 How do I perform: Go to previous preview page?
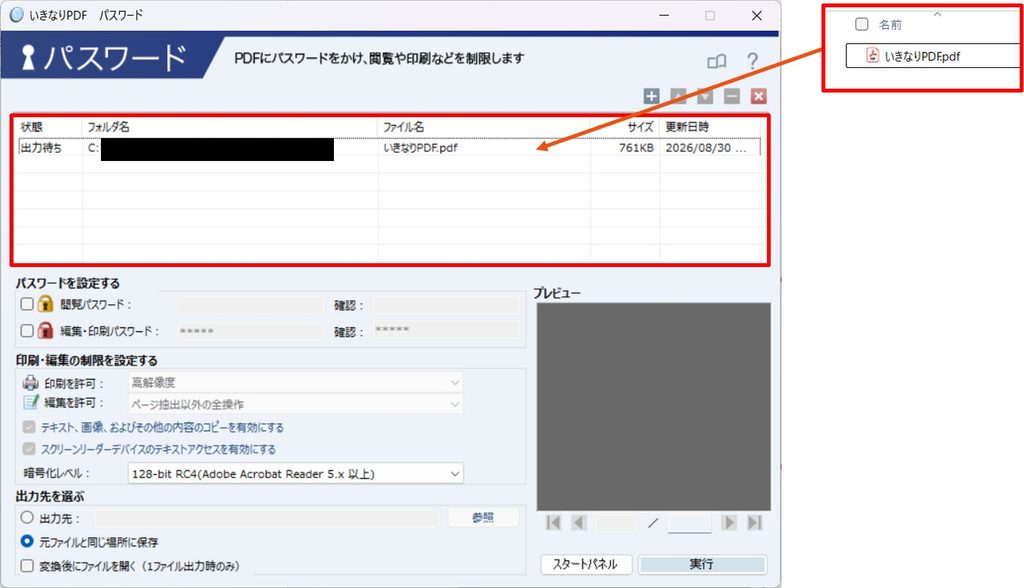[579, 523]
